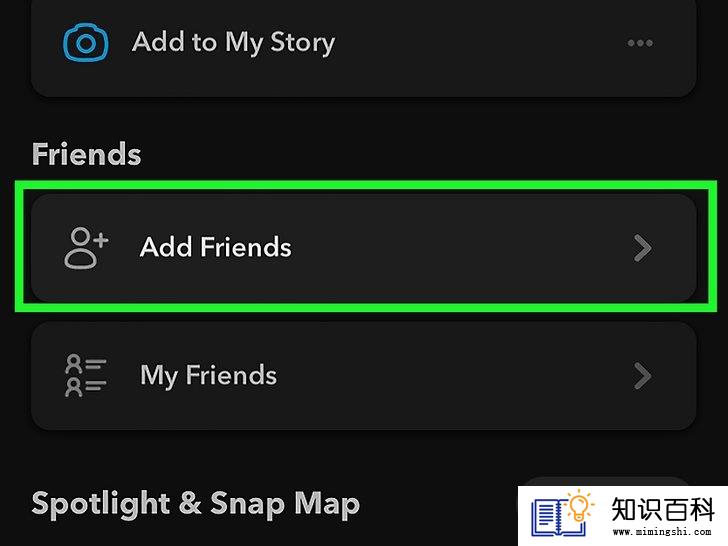Viewport: 728px width, 546px height.
Task: Tap the blue camera icon for My Story
Action: tap(86, 43)
